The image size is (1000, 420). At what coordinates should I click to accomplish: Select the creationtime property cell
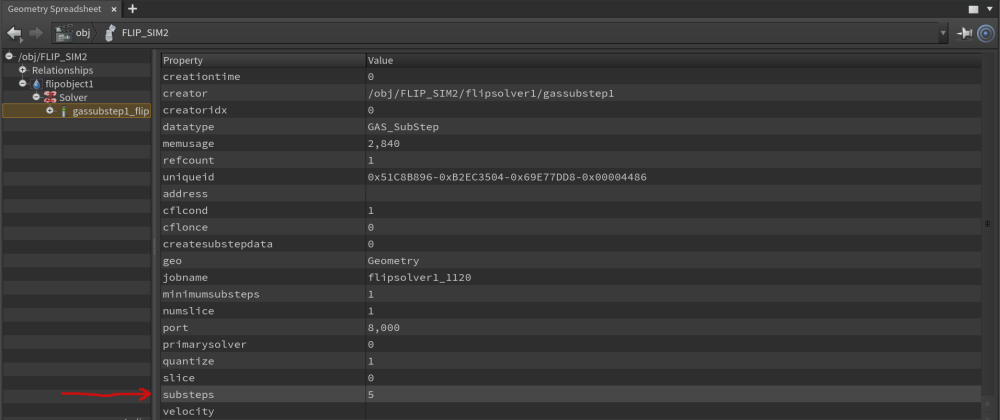click(x=263, y=76)
